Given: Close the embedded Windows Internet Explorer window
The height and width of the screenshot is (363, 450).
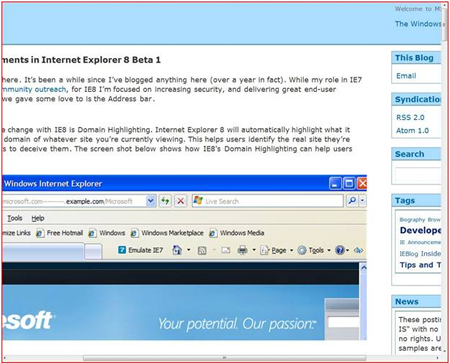Looking at the screenshot, I should click(362, 184).
